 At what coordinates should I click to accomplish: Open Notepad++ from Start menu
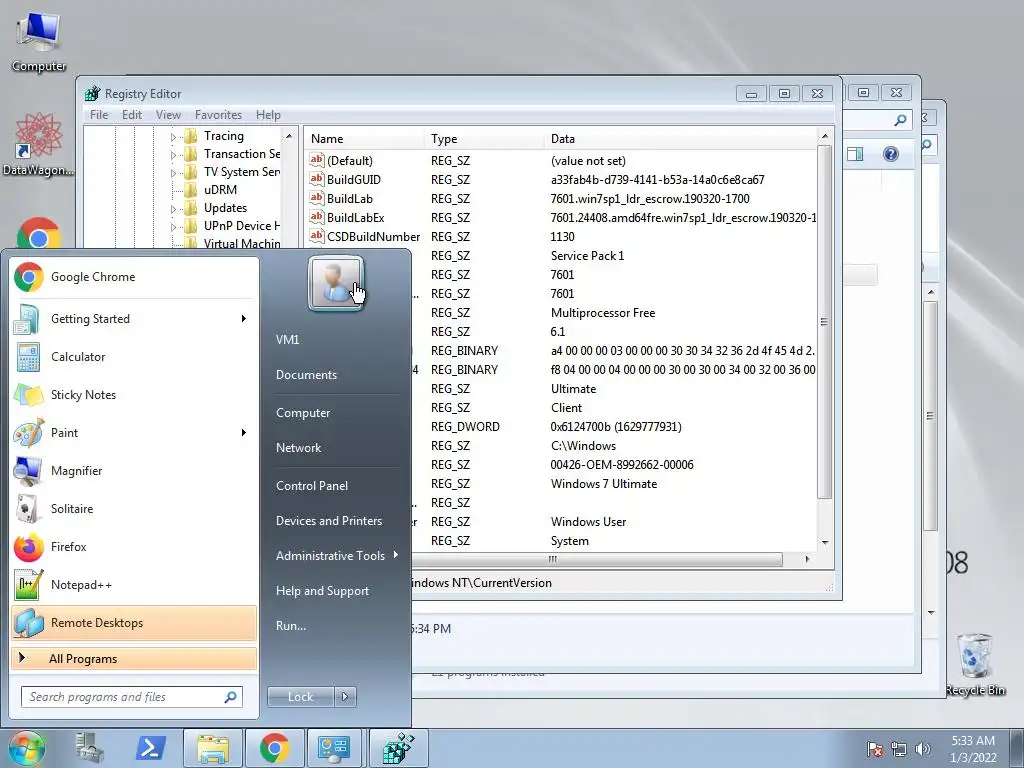134,584
